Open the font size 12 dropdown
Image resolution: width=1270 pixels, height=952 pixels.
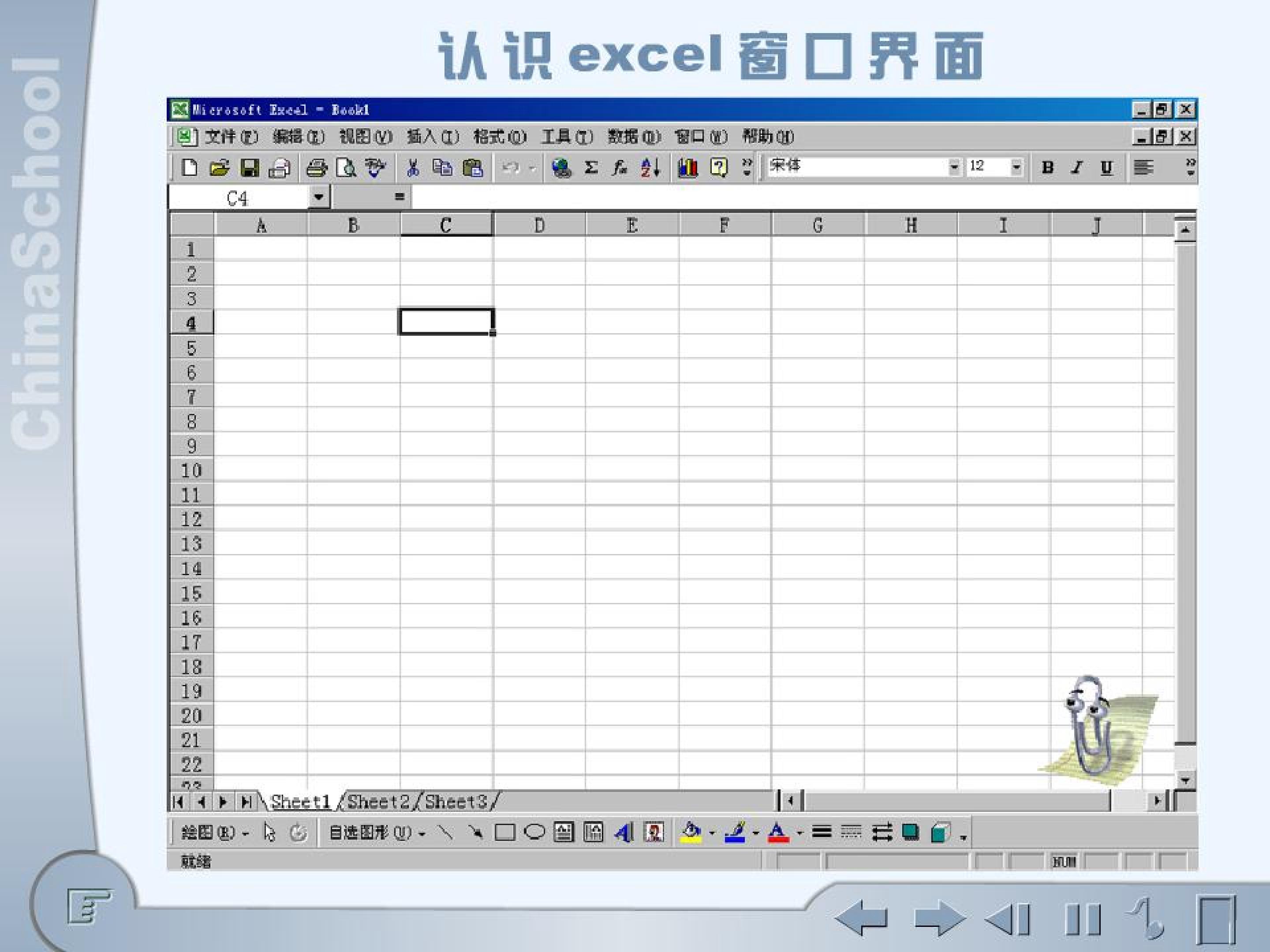(1016, 167)
